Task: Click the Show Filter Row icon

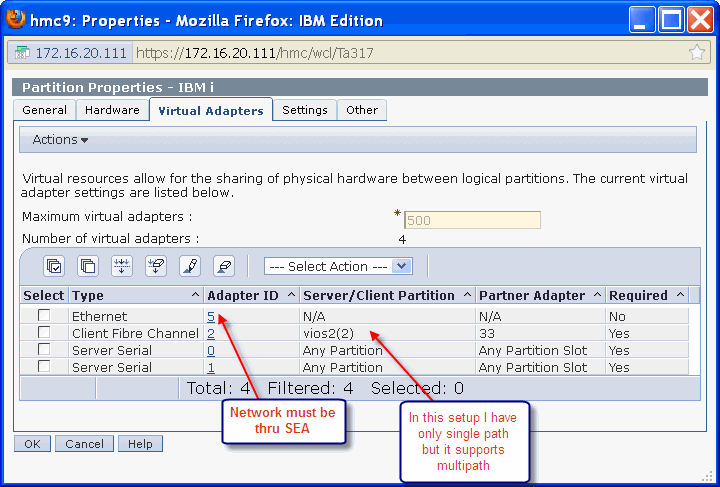Action: click(121, 266)
